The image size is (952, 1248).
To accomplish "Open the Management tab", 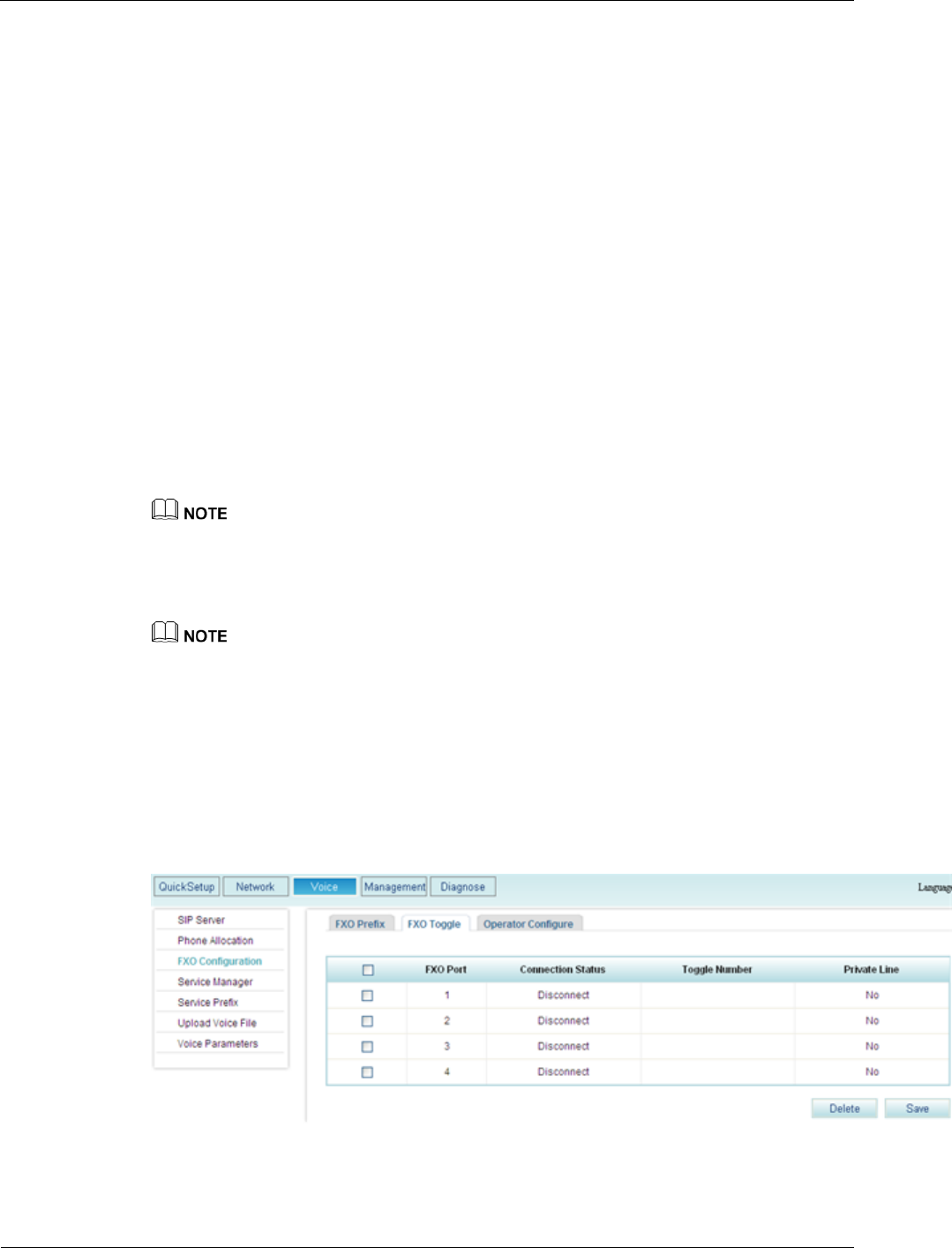I will tap(394, 886).
